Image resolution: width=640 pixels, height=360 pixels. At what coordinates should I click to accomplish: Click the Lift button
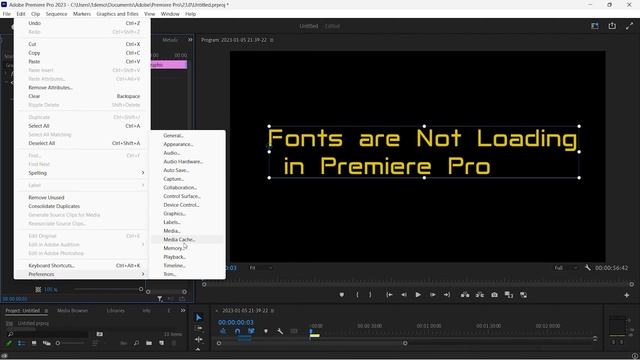[x=465, y=295]
